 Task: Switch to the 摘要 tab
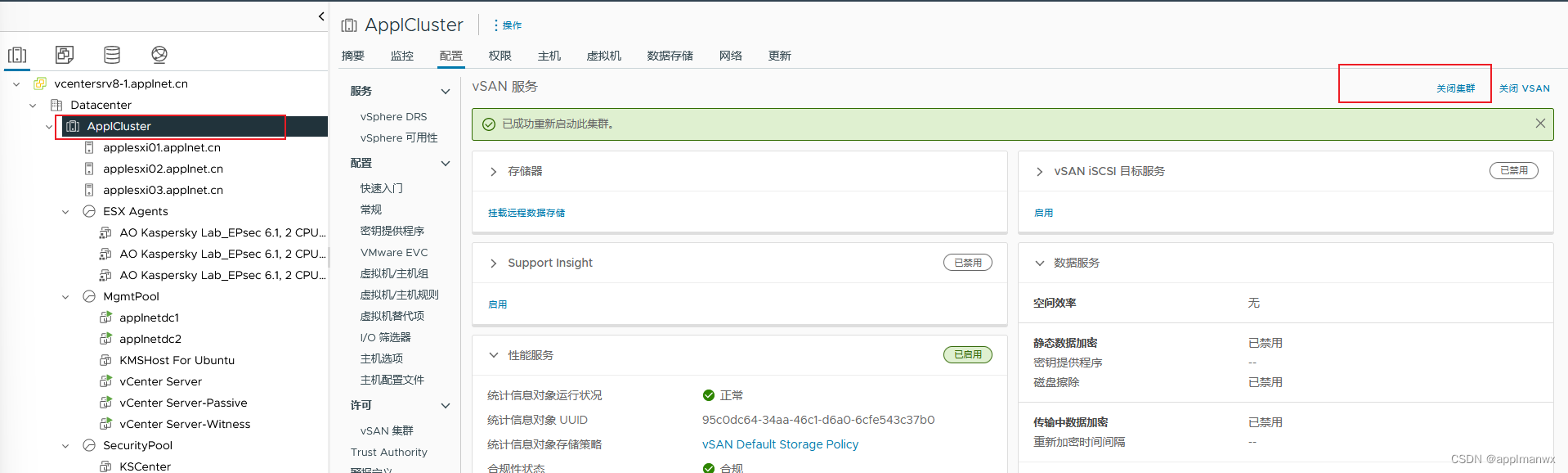(x=353, y=56)
